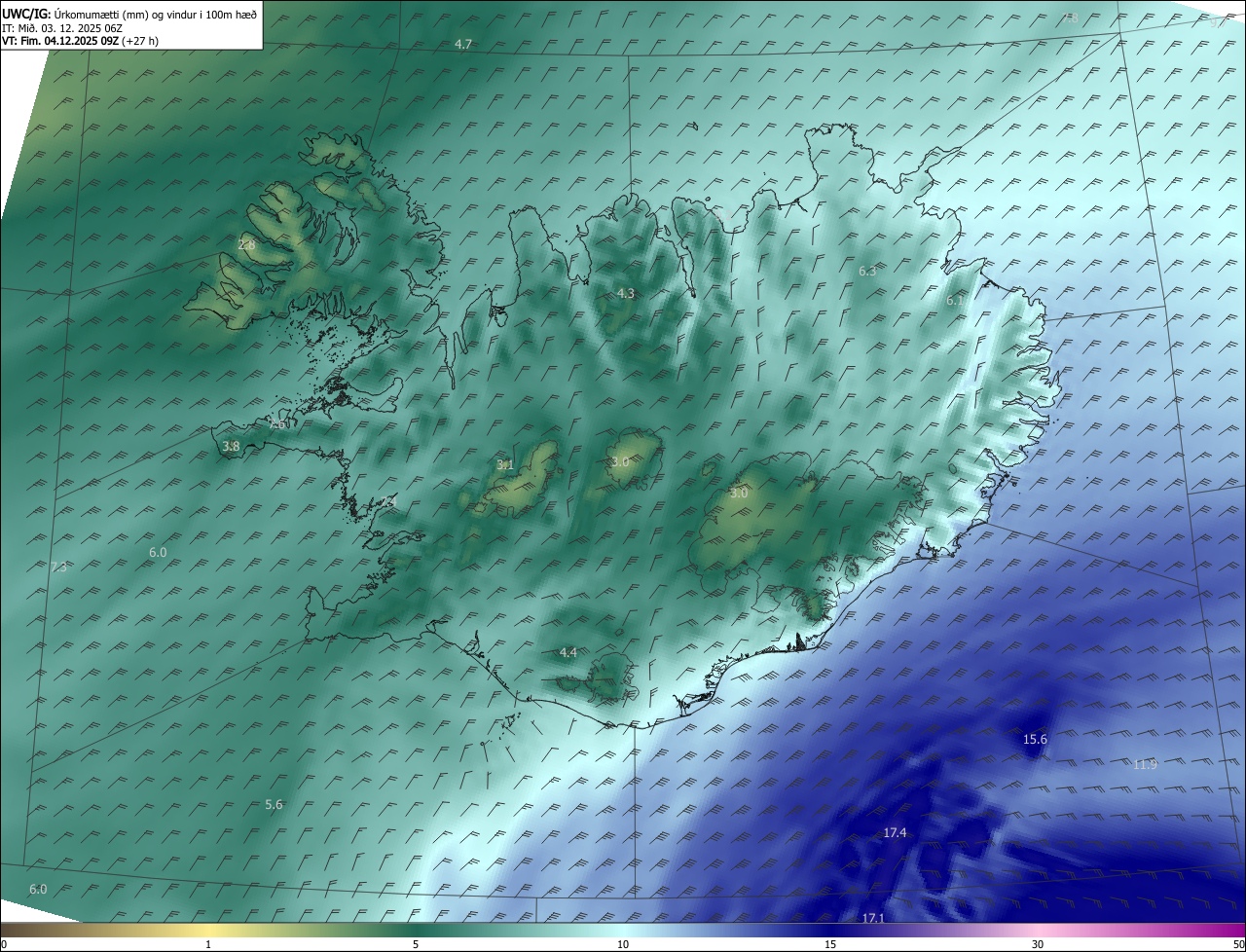The image size is (1246, 952).
Task: Click the colorbar tick label 0
Action: [x=4, y=944]
